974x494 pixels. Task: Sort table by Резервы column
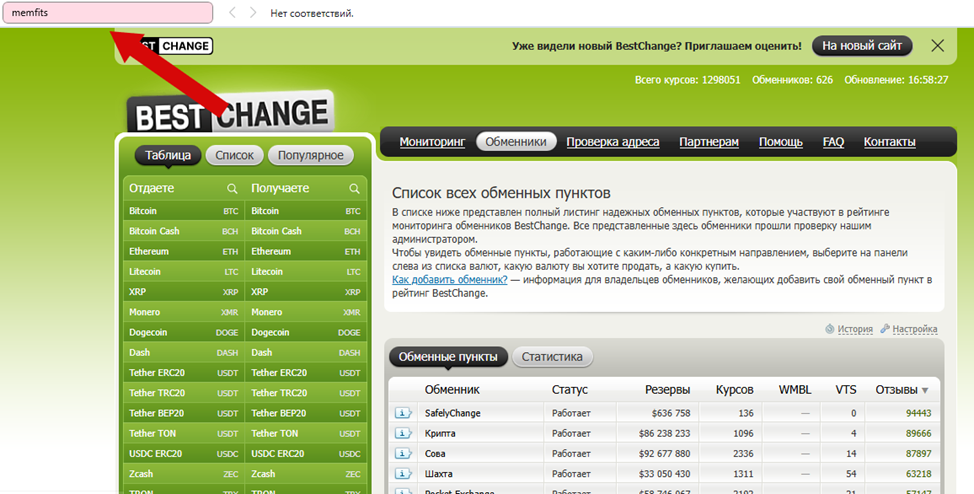click(x=667, y=390)
